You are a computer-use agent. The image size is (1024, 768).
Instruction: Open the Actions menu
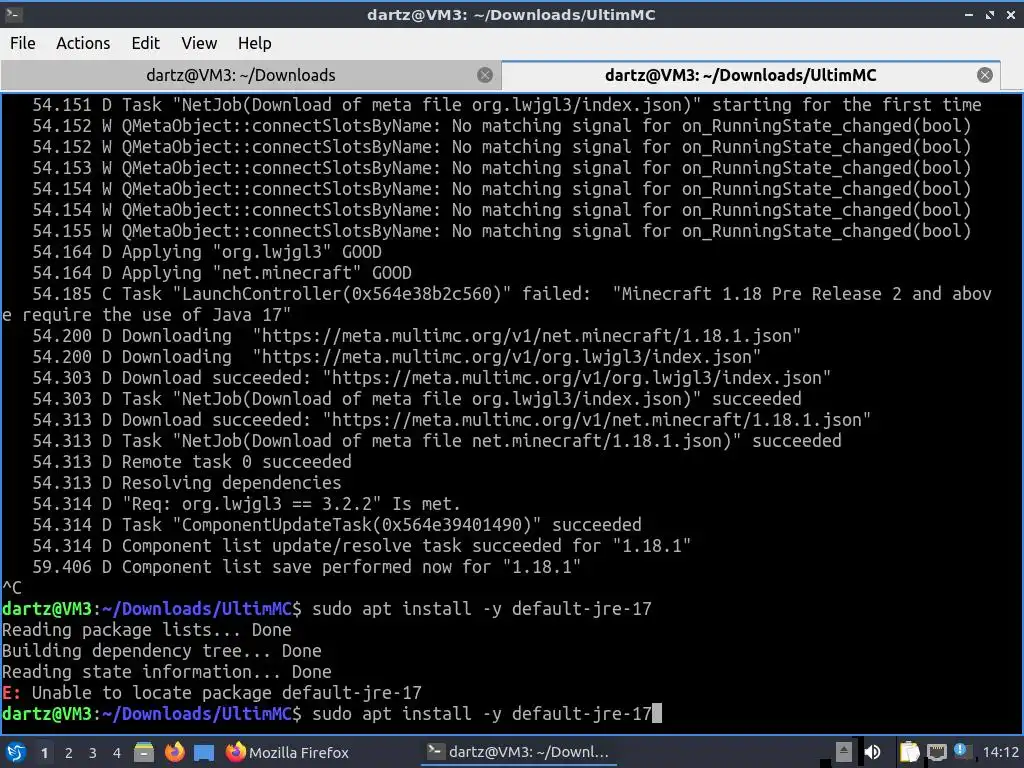click(83, 43)
